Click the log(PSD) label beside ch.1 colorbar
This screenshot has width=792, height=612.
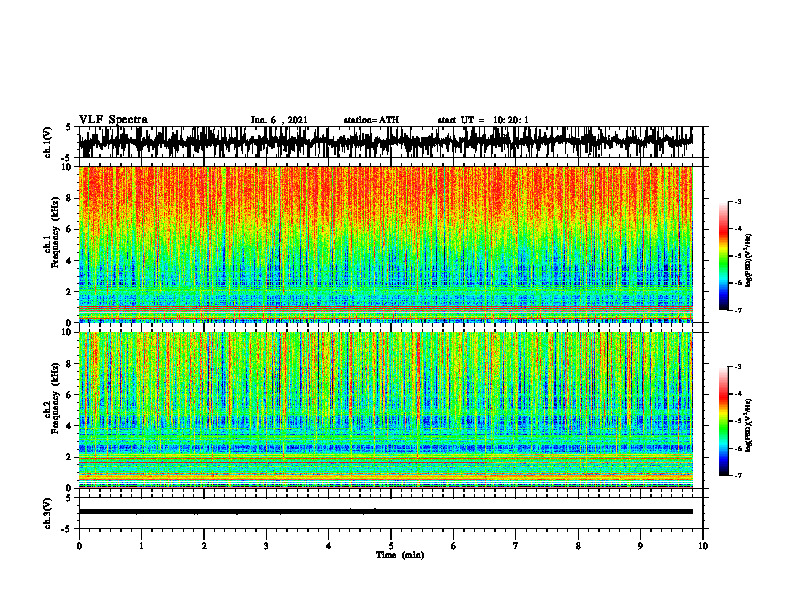click(748, 260)
